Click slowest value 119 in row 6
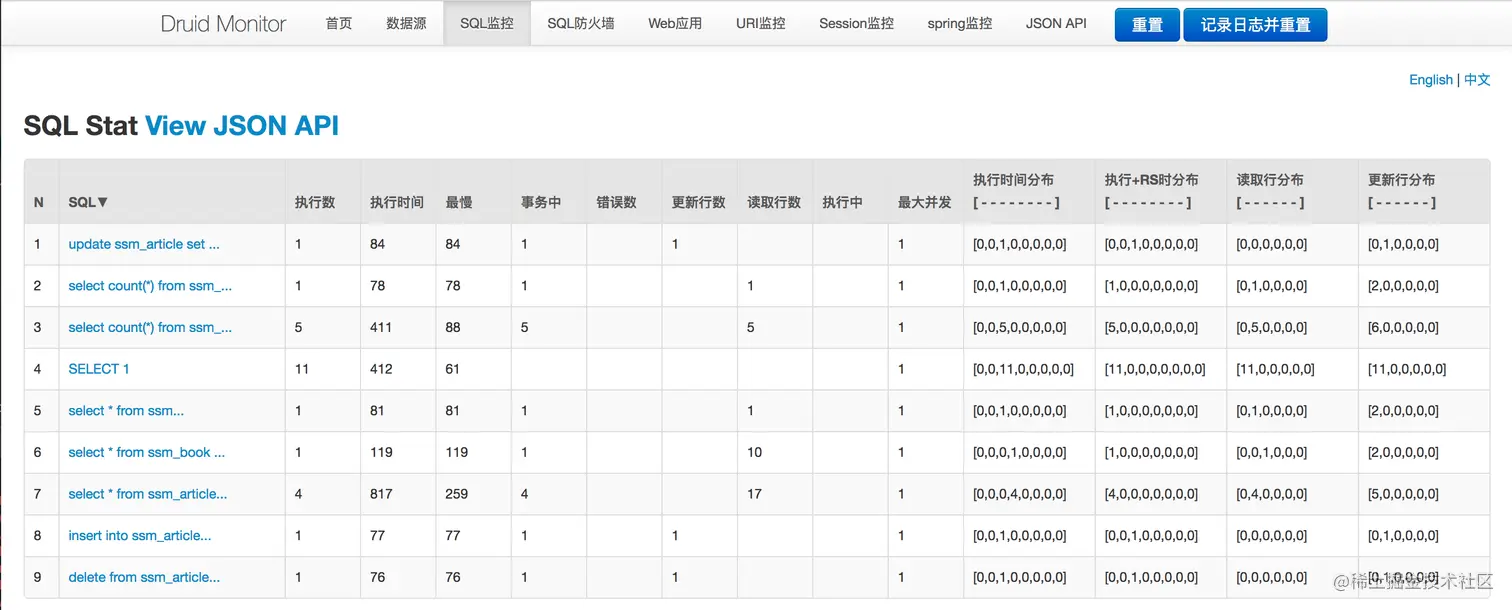Screen dimensions: 1512x610 coord(457,452)
